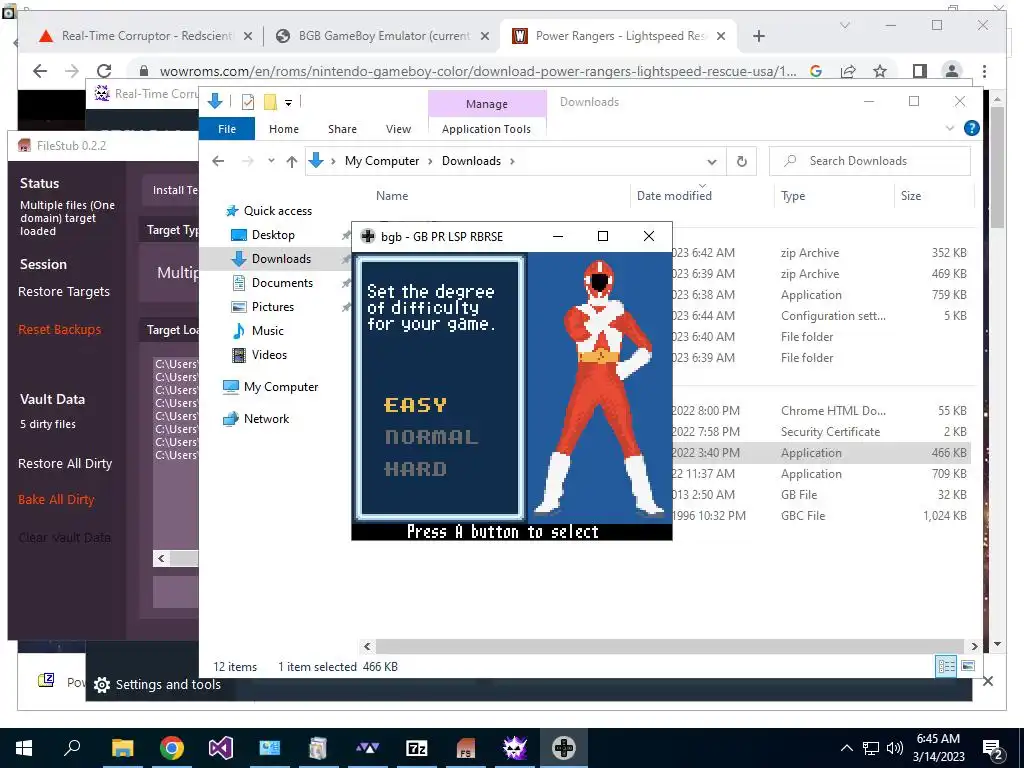Click the Windows Start button
The width and height of the screenshot is (1024, 768).
click(x=24, y=748)
